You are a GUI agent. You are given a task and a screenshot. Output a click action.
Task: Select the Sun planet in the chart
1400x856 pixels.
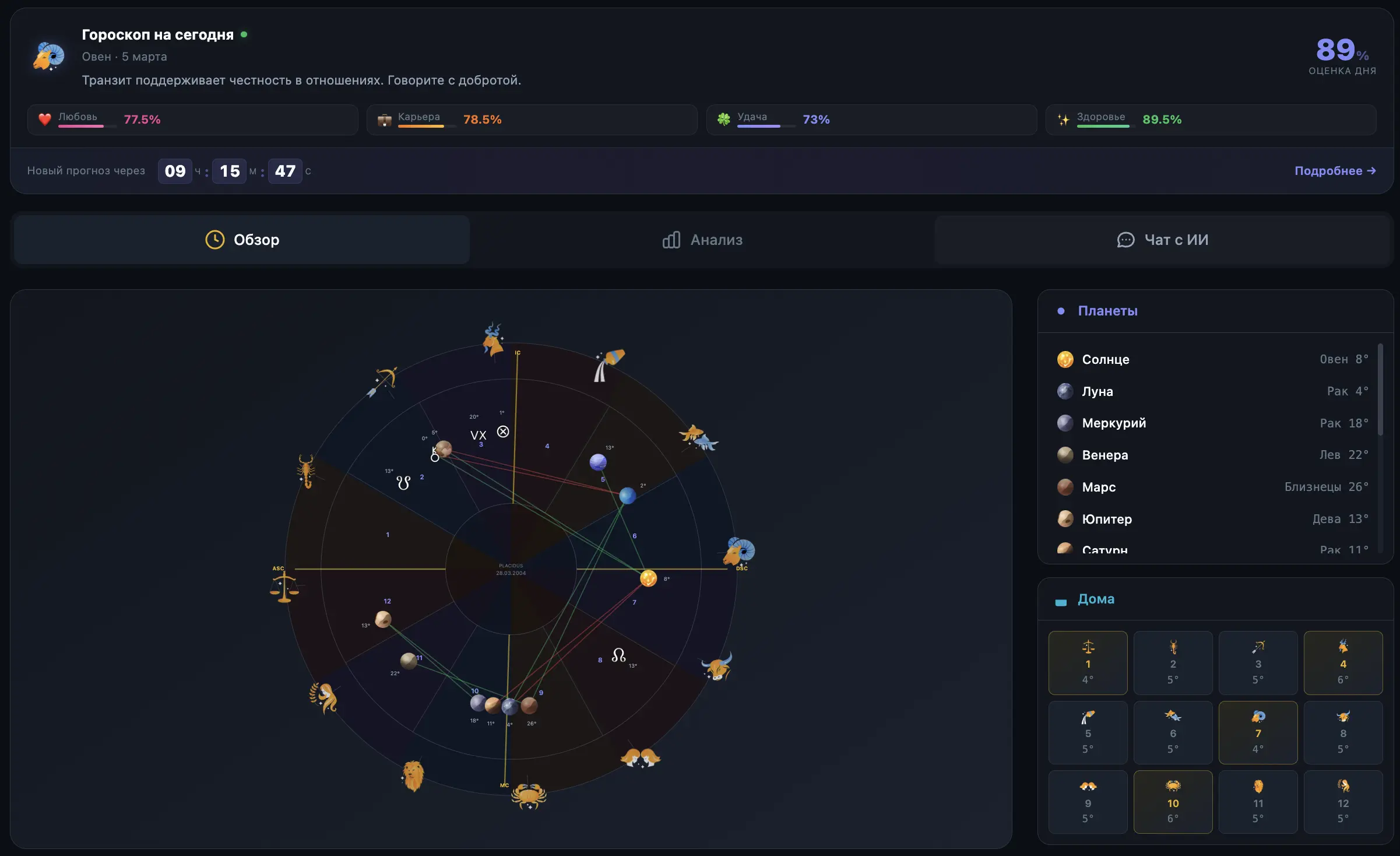pos(648,578)
